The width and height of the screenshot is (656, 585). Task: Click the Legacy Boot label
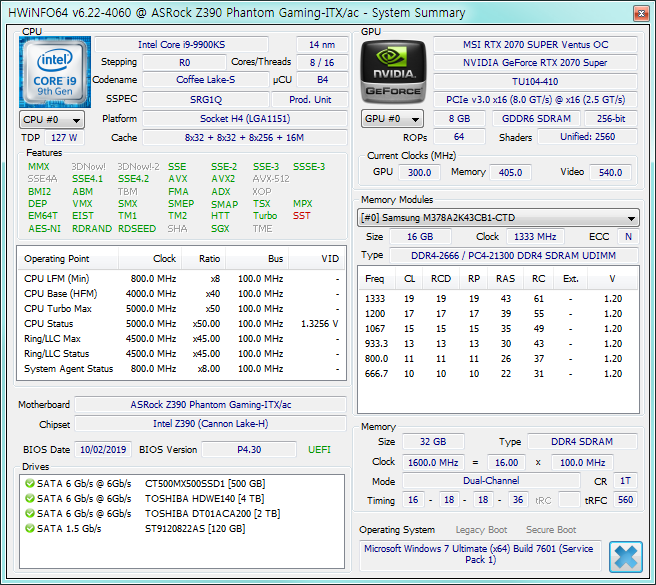coord(481,530)
